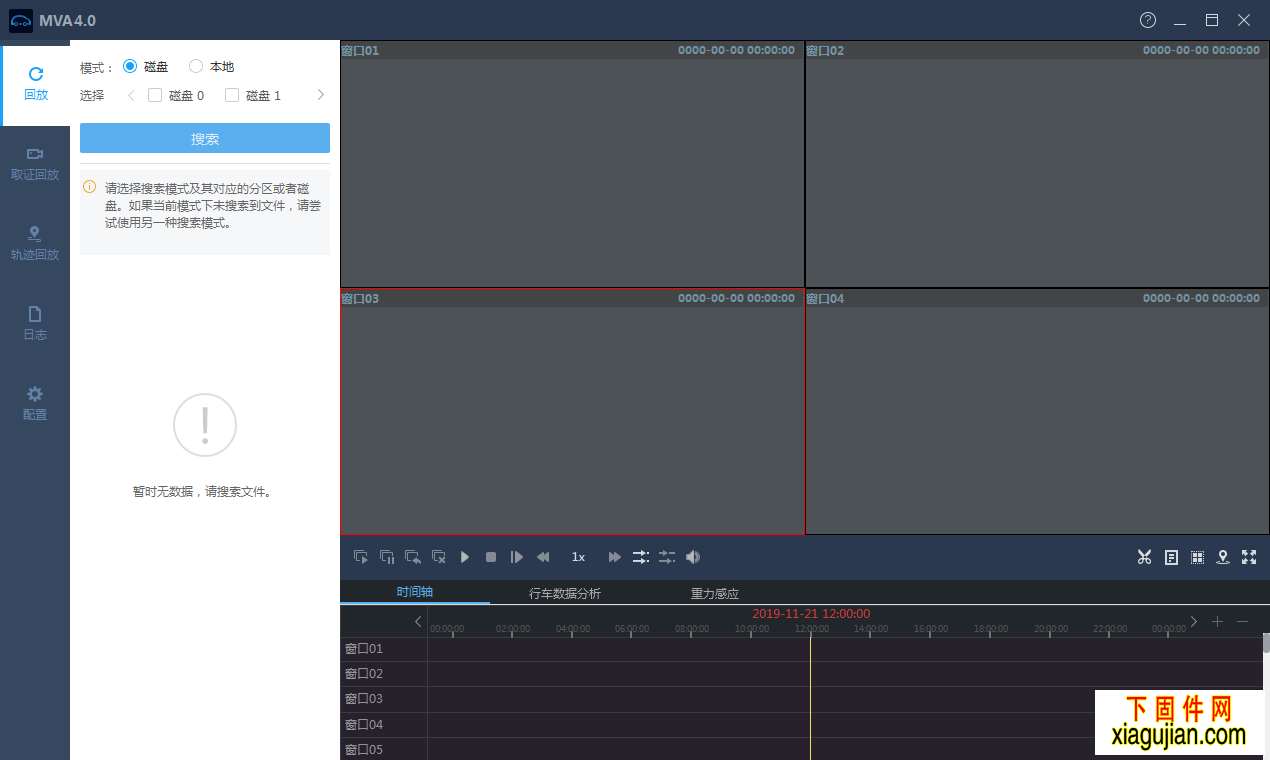The image size is (1270, 760).
Task: Speed up playback with fast-forward arrows
Action: pyautogui.click(x=615, y=557)
